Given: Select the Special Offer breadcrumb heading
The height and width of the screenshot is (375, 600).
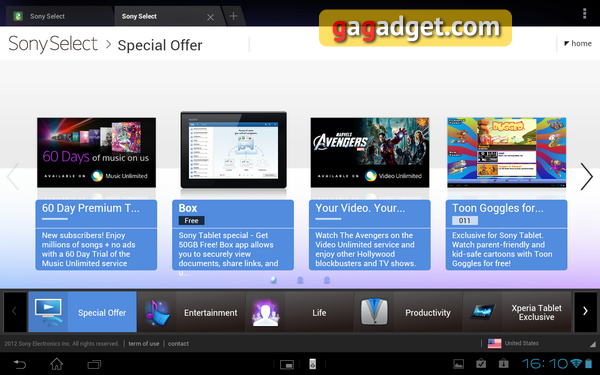Looking at the screenshot, I should tap(160, 45).
